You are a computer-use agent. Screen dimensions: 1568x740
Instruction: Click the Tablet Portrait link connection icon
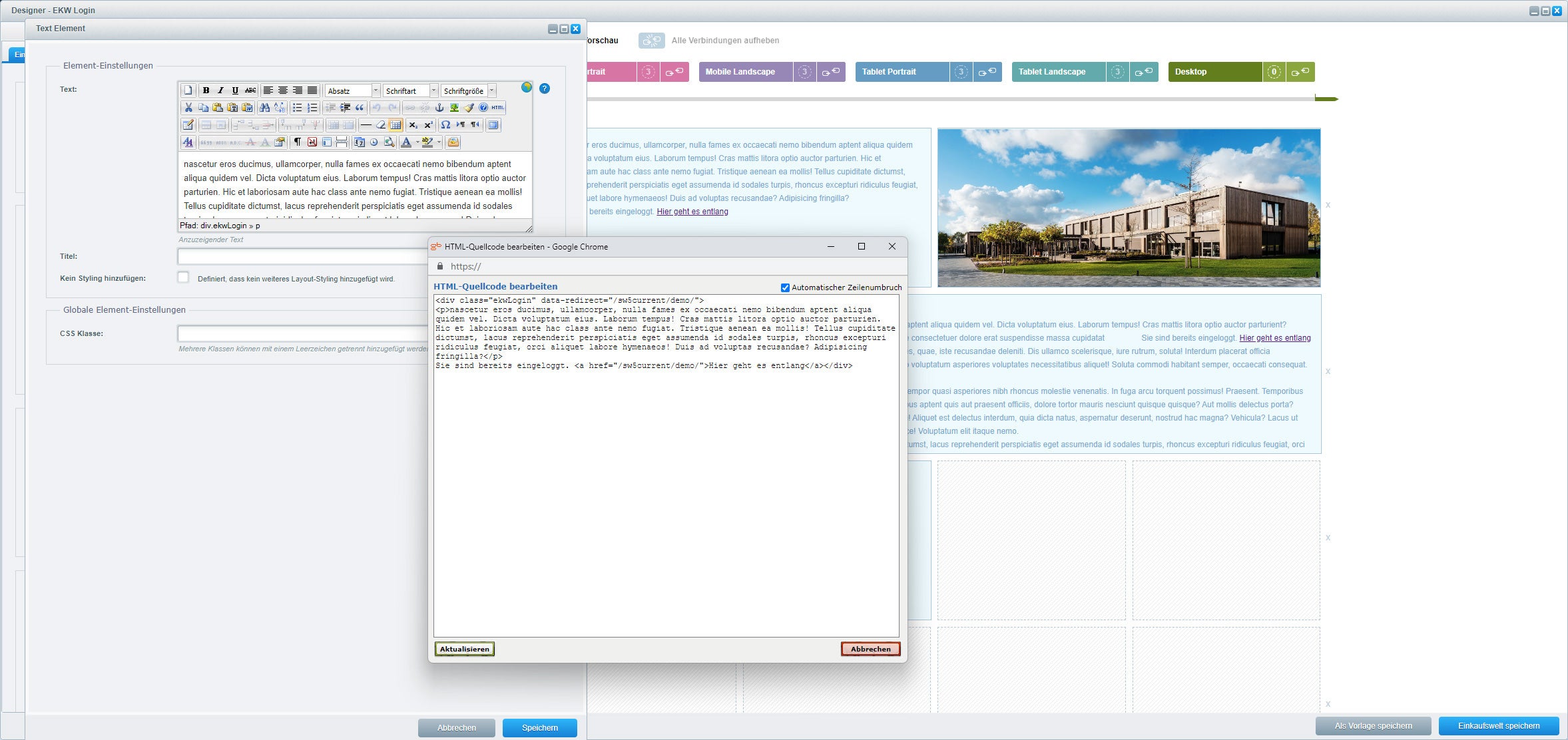(987, 72)
